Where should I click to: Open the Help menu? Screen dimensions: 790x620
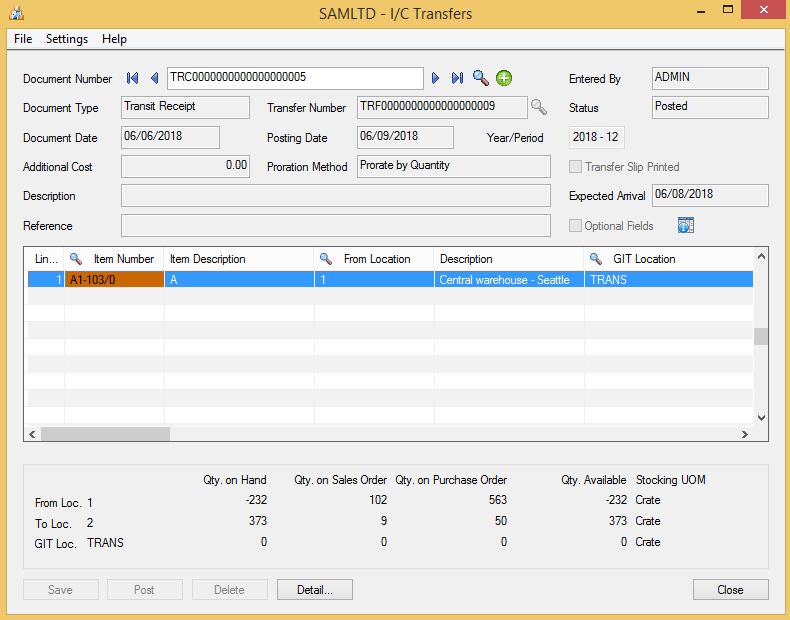coord(114,39)
